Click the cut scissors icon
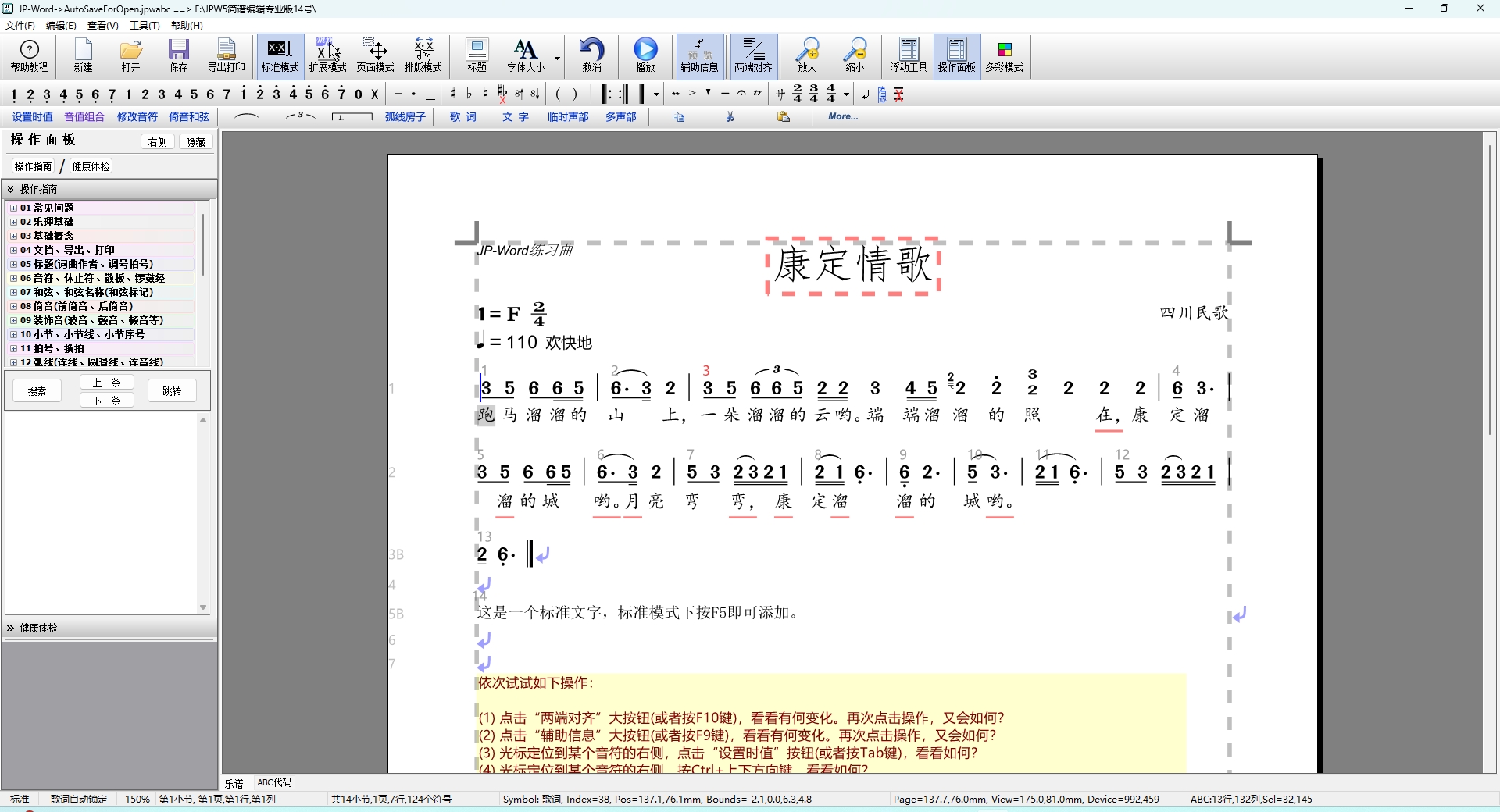The image size is (1500, 812). (x=730, y=117)
